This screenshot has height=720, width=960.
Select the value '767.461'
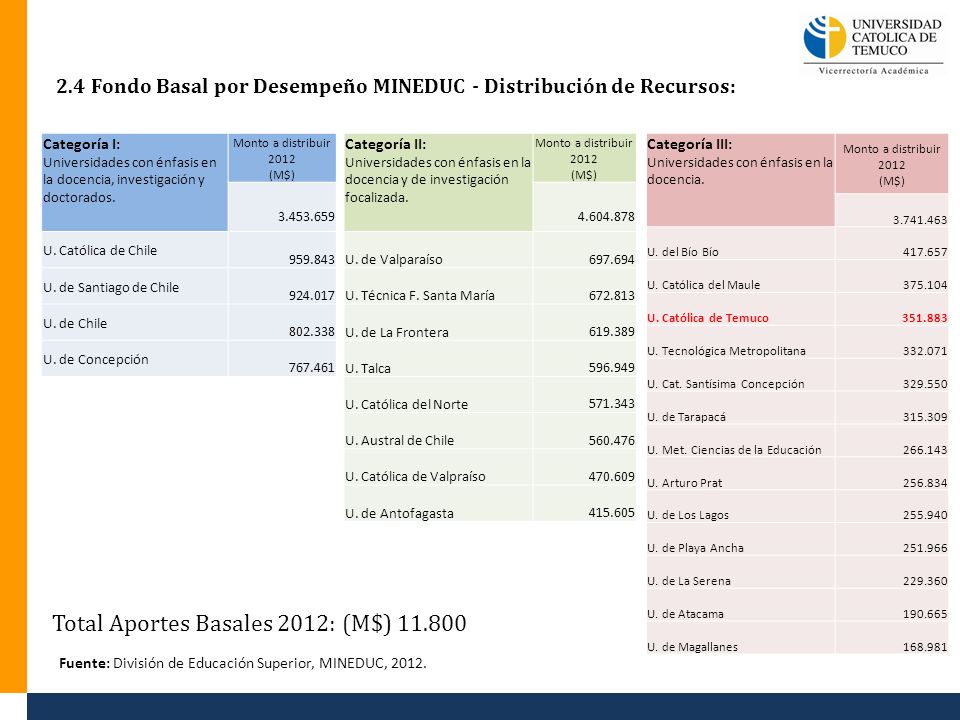(312, 368)
